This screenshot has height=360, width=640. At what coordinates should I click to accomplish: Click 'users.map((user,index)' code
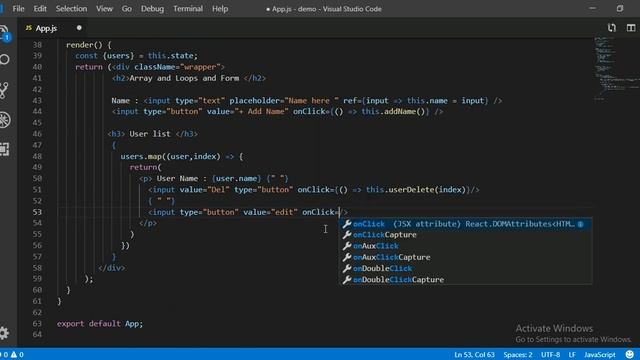click(170, 156)
